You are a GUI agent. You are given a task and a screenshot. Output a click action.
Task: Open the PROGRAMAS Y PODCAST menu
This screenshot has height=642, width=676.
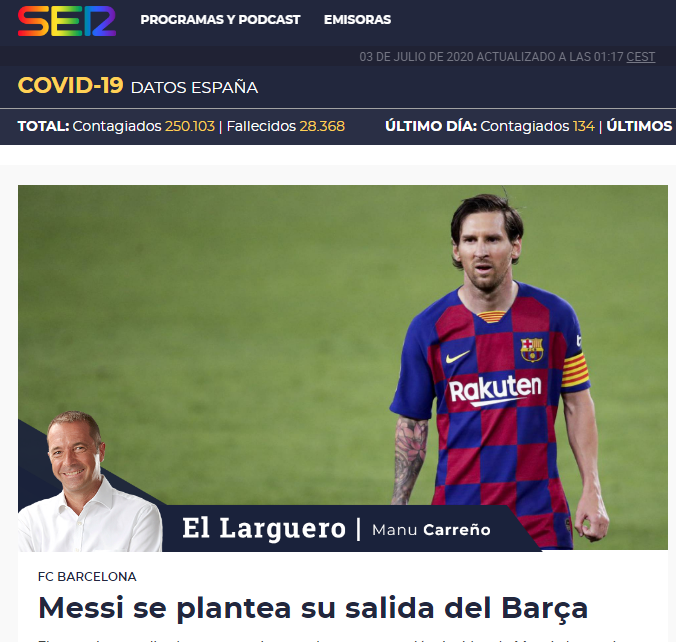(220, 20)
